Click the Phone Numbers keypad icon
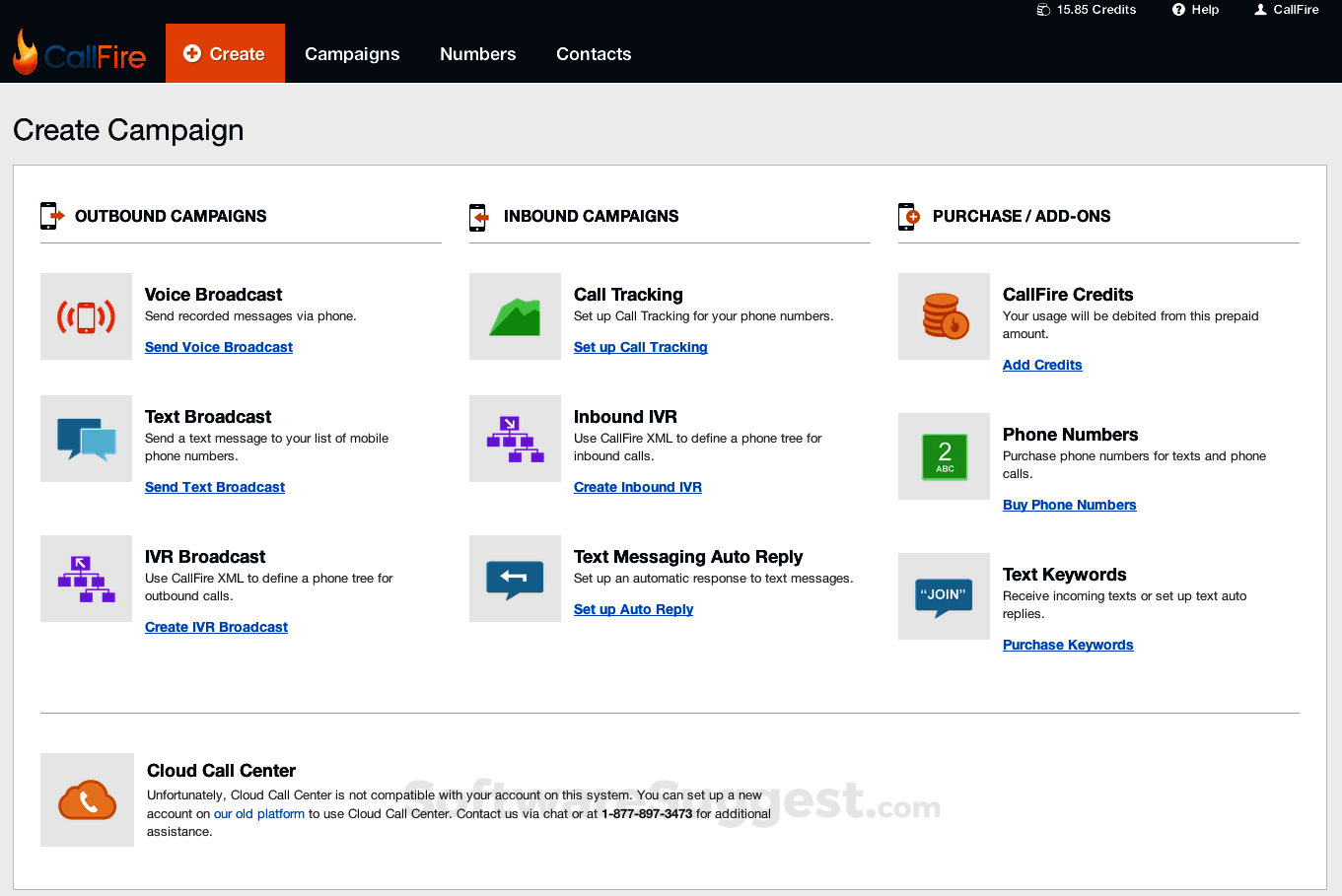Image resolution: width=1342 pixels, height=896 pixels. point(944,456)
